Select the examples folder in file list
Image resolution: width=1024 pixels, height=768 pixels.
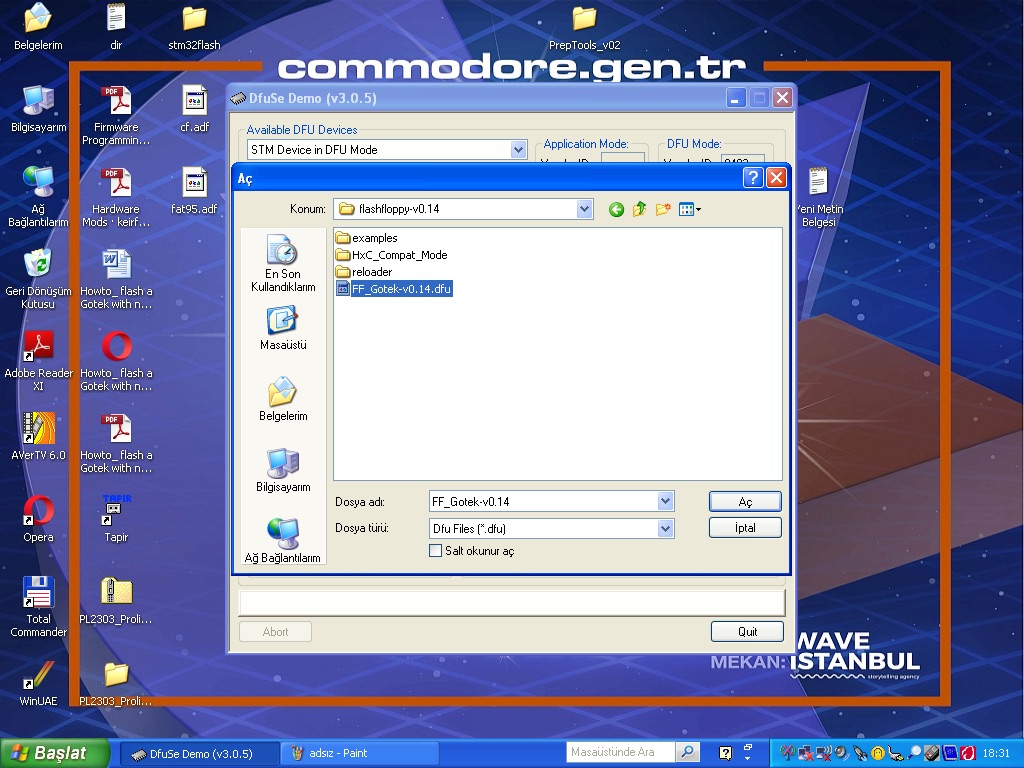pyautogui.click(x=374, y=238)
